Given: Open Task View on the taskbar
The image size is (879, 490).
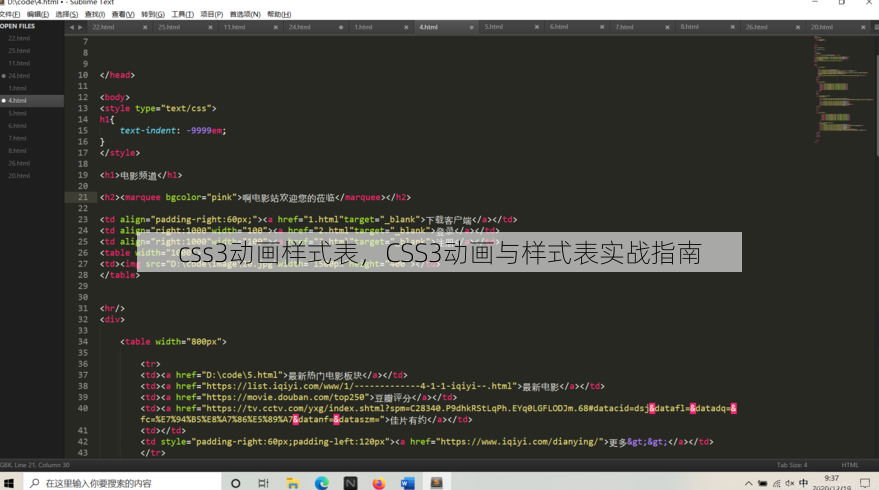Looking at the screenshot, I should (263, 483).
